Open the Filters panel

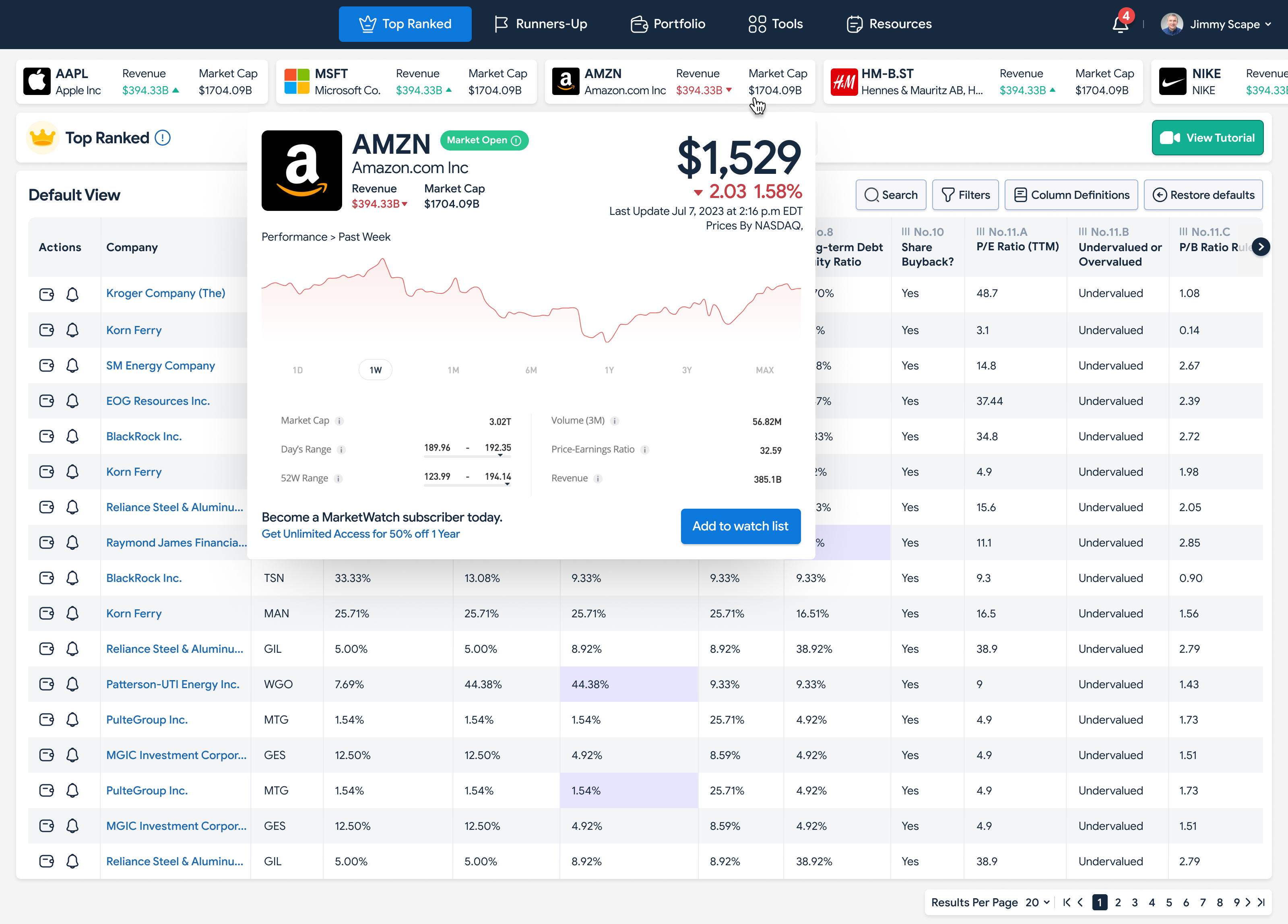point(966,195)
